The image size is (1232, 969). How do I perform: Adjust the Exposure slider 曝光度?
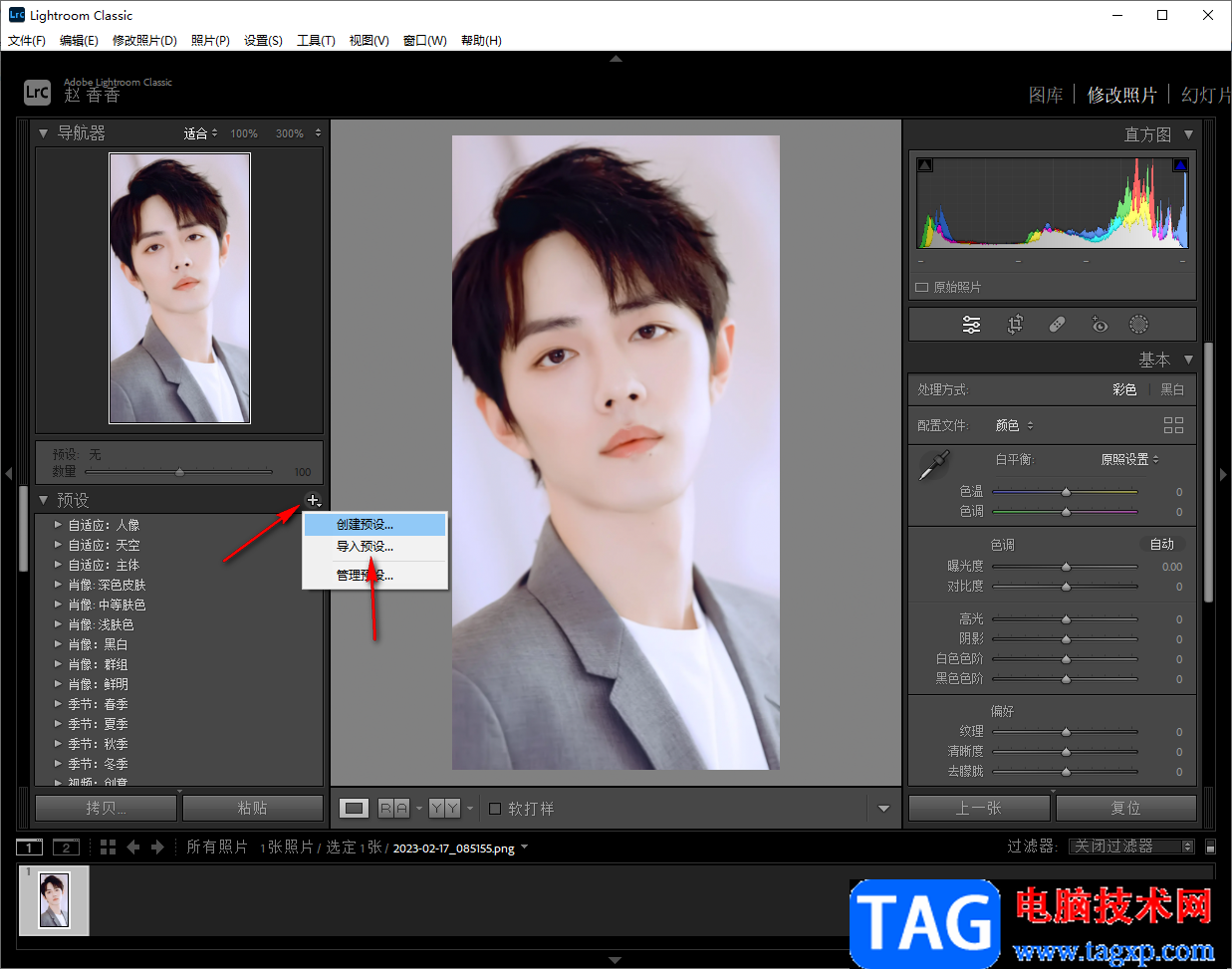point(1066,567)
